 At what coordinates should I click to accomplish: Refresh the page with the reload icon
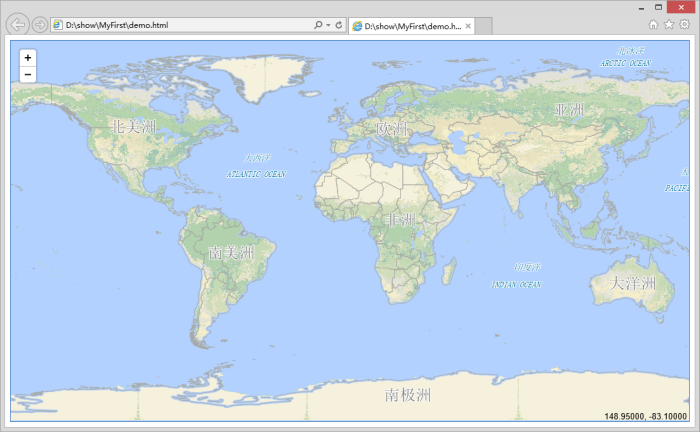click(339, 24)
